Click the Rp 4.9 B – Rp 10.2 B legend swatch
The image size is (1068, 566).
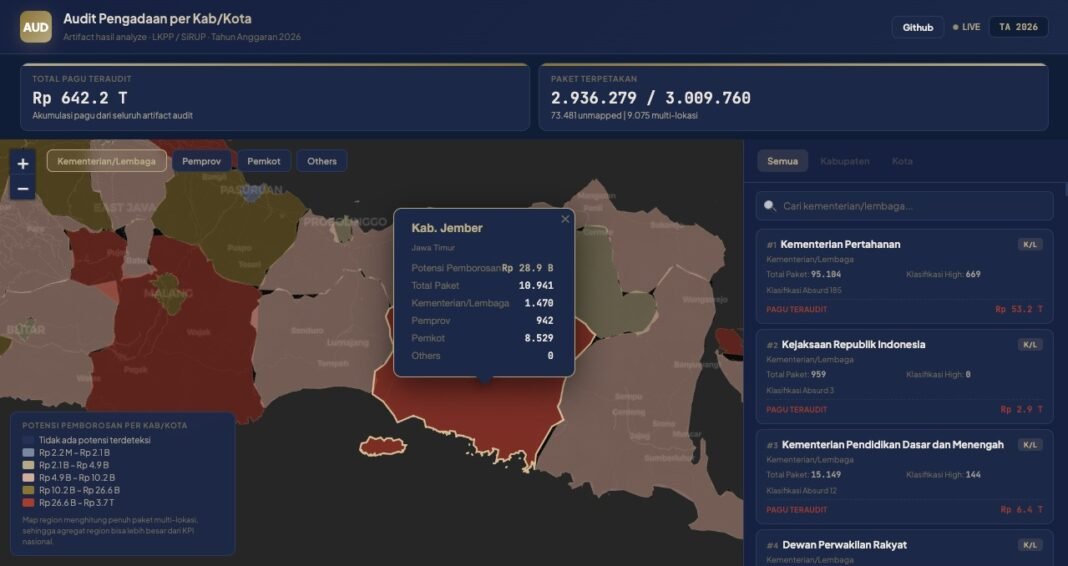pos(28,477)
